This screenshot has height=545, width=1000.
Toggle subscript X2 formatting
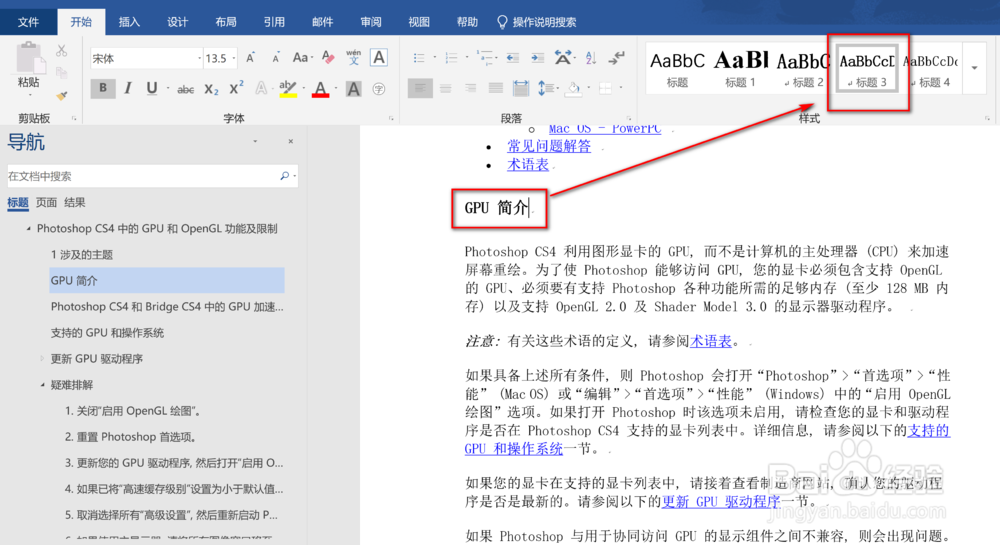pos(211,90)
